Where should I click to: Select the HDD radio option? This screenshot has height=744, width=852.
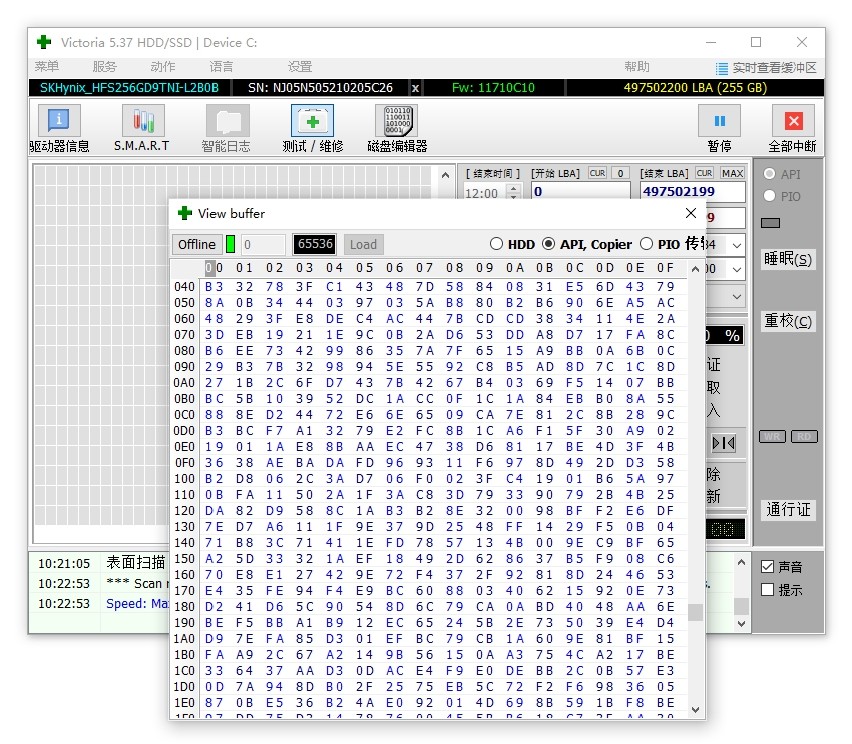click(x=497, y=244)
